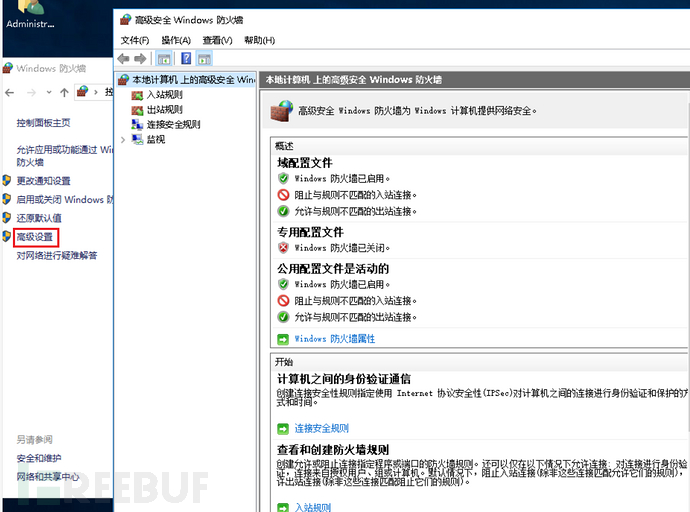The image size is (690, 512).
Task: Open 安全和维护 link under 另请参阅
Action: 39,458
